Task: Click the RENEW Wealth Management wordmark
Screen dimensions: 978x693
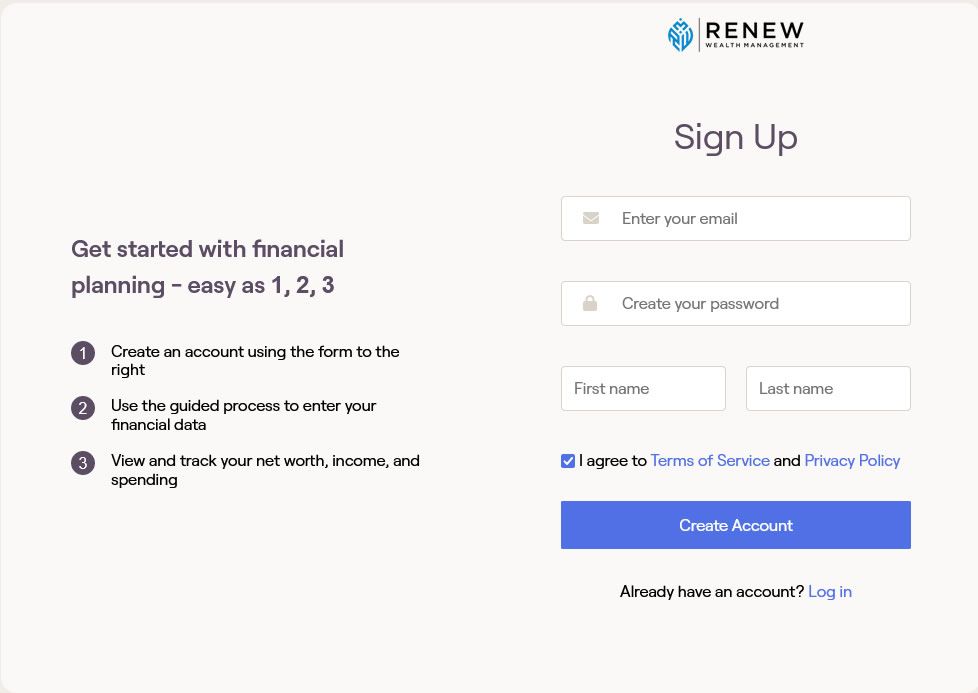Action: coord(754,34)
